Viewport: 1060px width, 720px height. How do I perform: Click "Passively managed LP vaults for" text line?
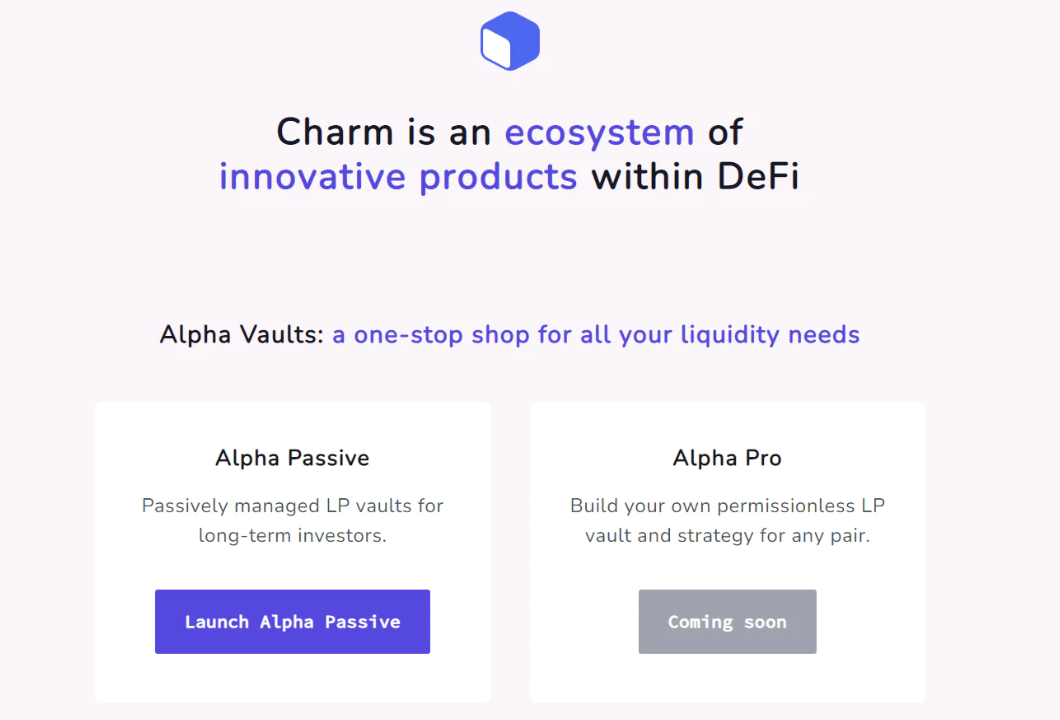coord(292,505)
